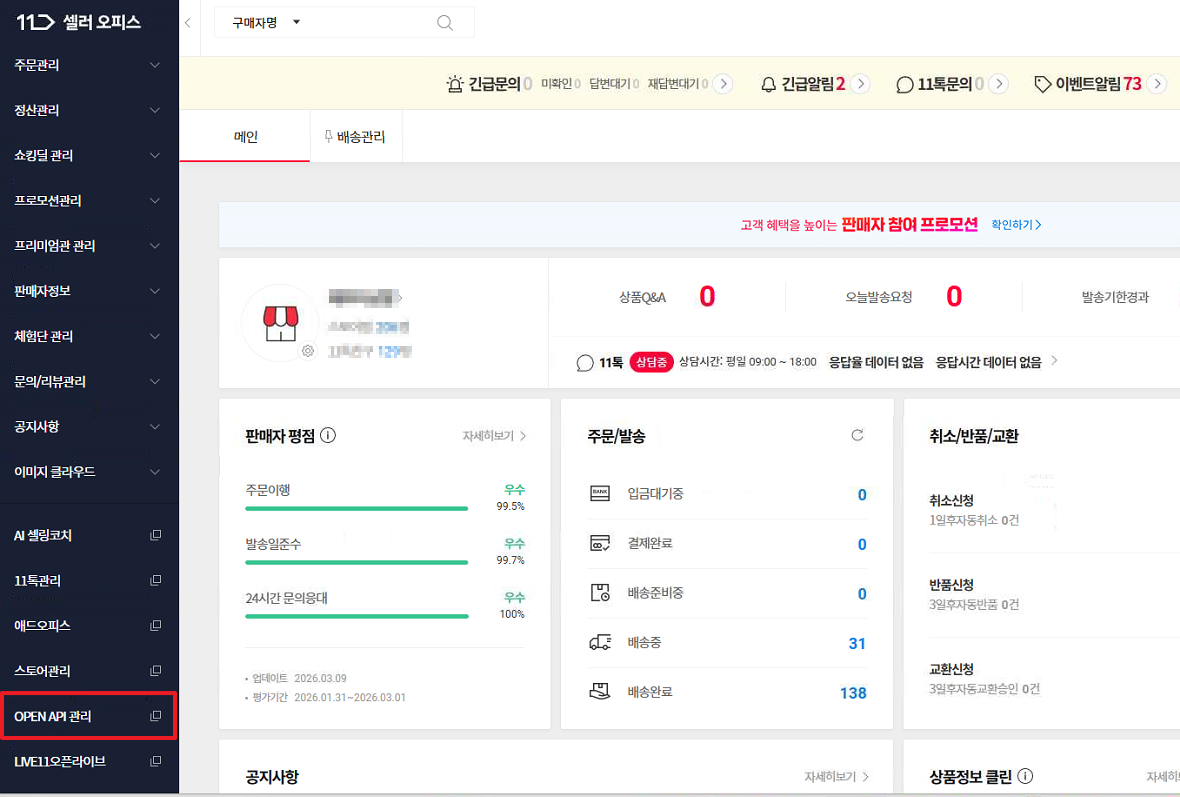
Task: Open the seller rating info icon
Action: tap(328, 435)
